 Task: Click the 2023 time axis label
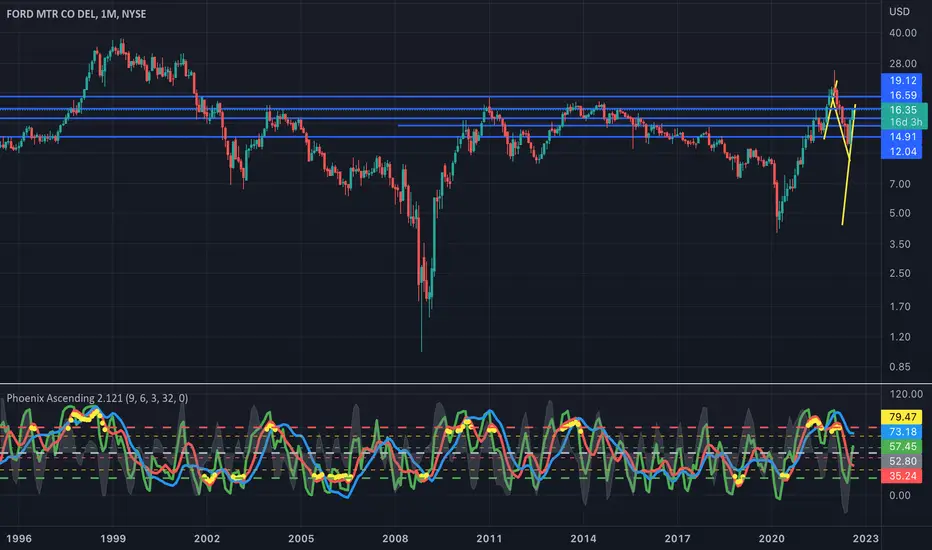pos(865,539)
